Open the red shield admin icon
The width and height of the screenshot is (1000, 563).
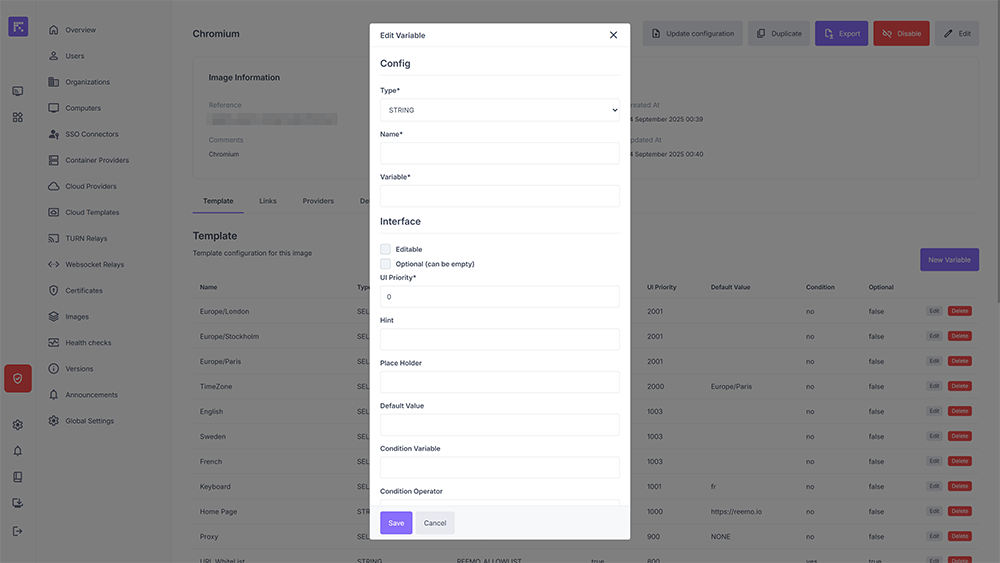click(x=18, y=379)
